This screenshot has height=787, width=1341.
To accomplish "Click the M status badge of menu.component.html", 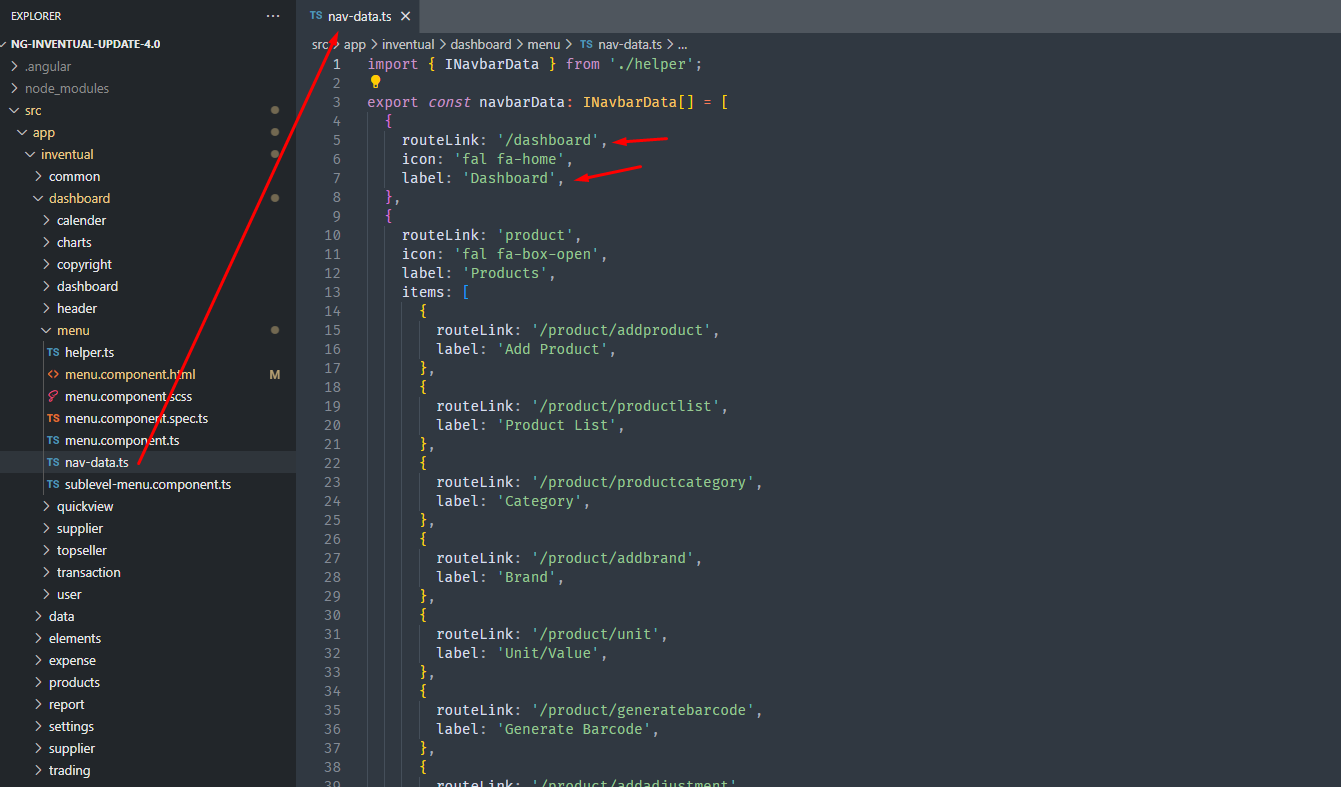I will pyautogui.click(x=275, y=374).
